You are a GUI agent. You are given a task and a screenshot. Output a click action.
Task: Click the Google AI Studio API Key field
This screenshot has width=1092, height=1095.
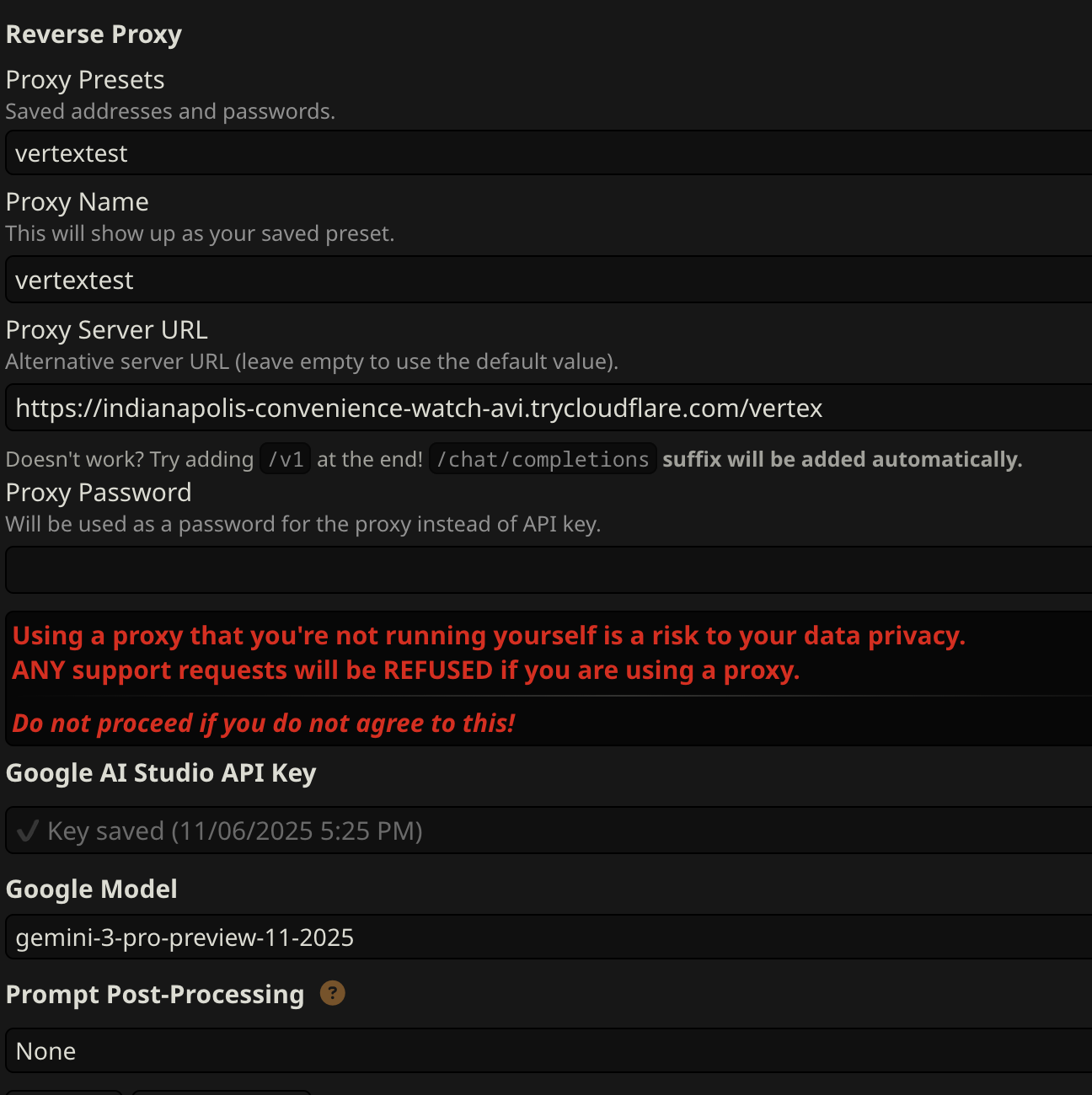[548, 831]
